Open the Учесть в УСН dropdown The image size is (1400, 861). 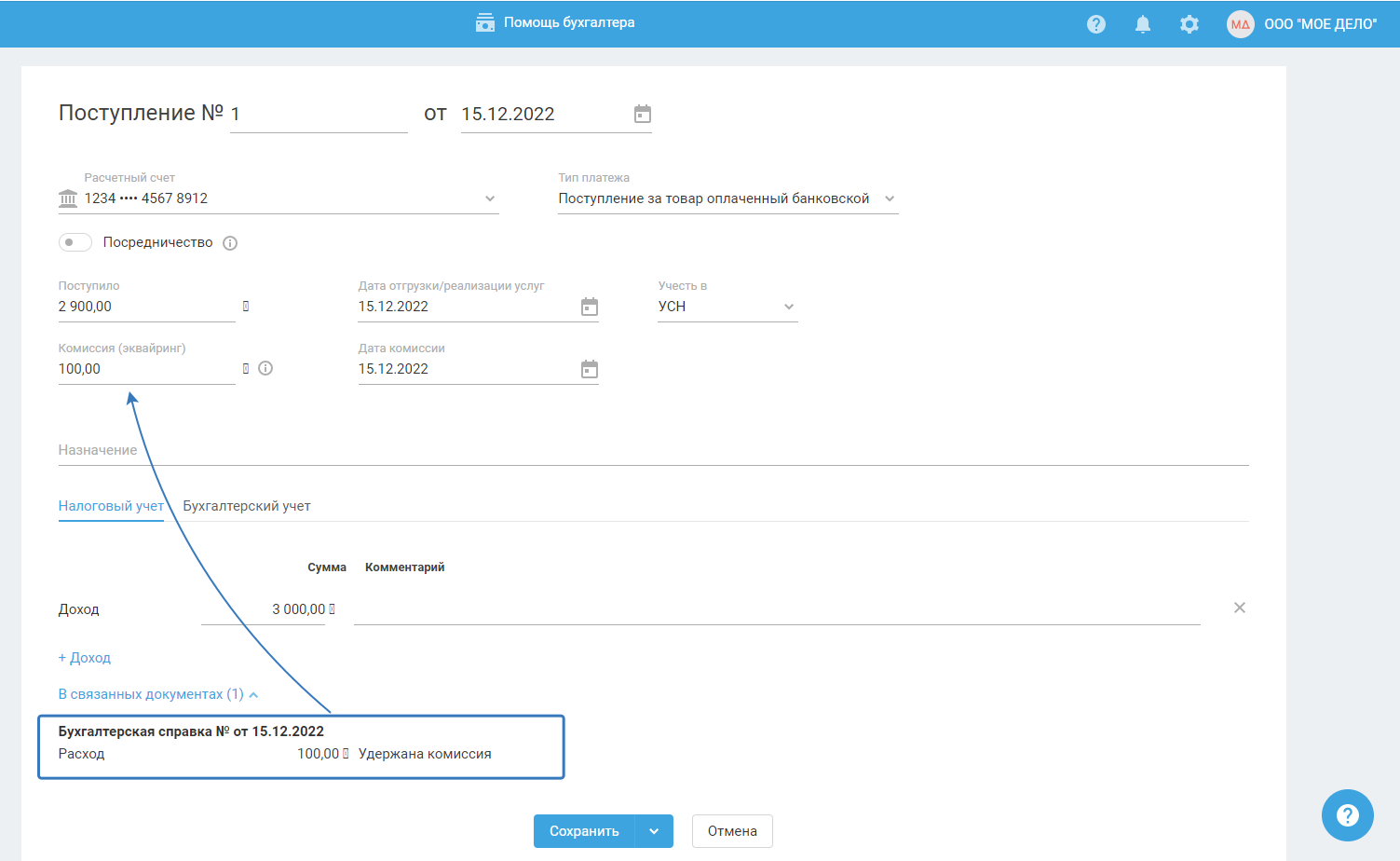pyautogui.click(x=789, y=307)
